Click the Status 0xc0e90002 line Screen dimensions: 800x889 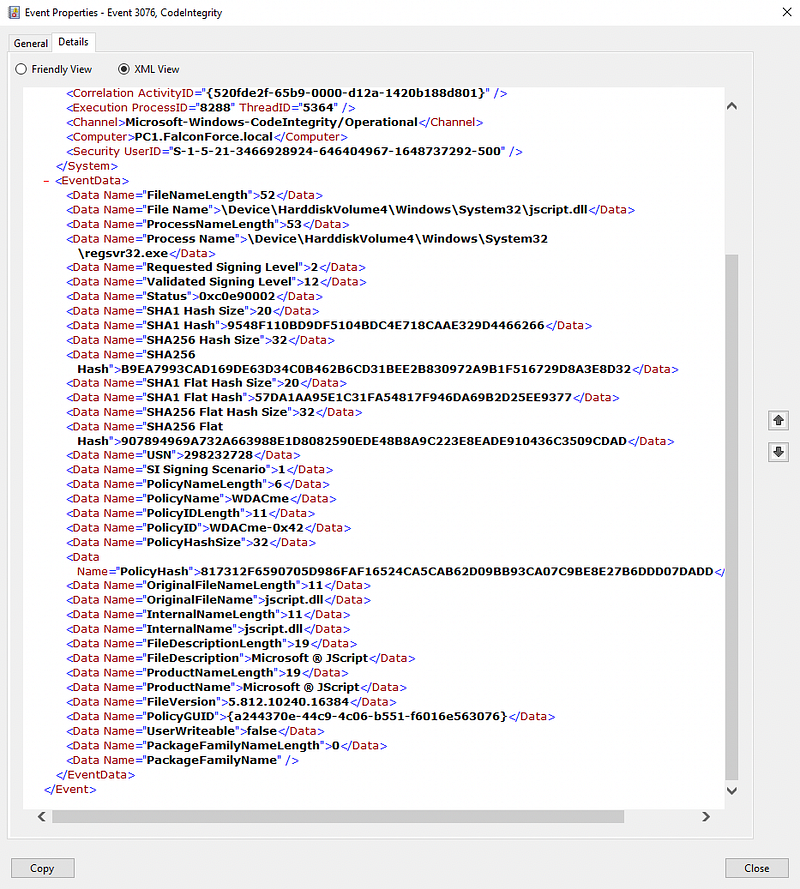pos(194,297)
